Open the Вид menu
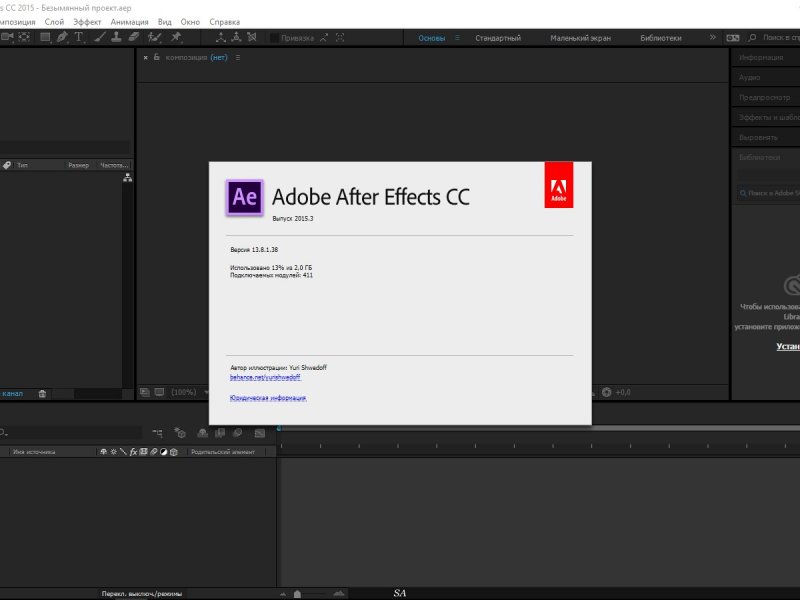The height and width of the screenshot is (600, 800). [x=165, y=22]
